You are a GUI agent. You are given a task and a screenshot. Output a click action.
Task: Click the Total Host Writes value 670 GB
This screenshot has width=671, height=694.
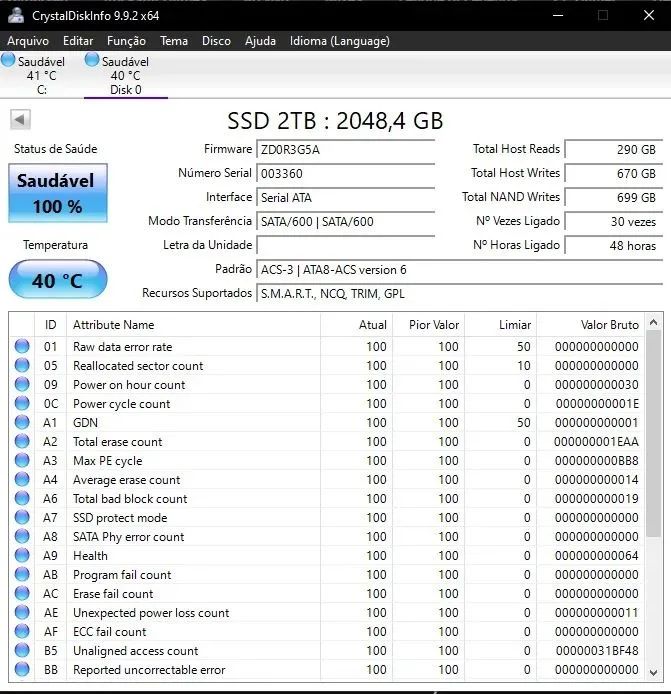[614, 174]
